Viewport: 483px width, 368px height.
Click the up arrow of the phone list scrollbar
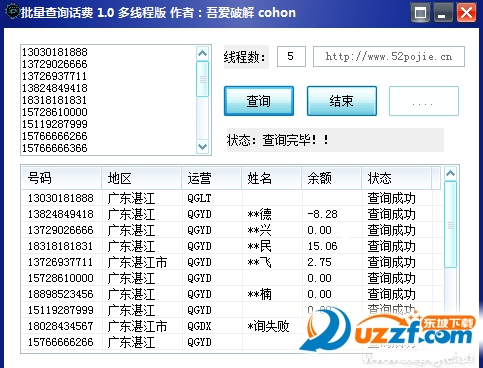tap(202, 53)
